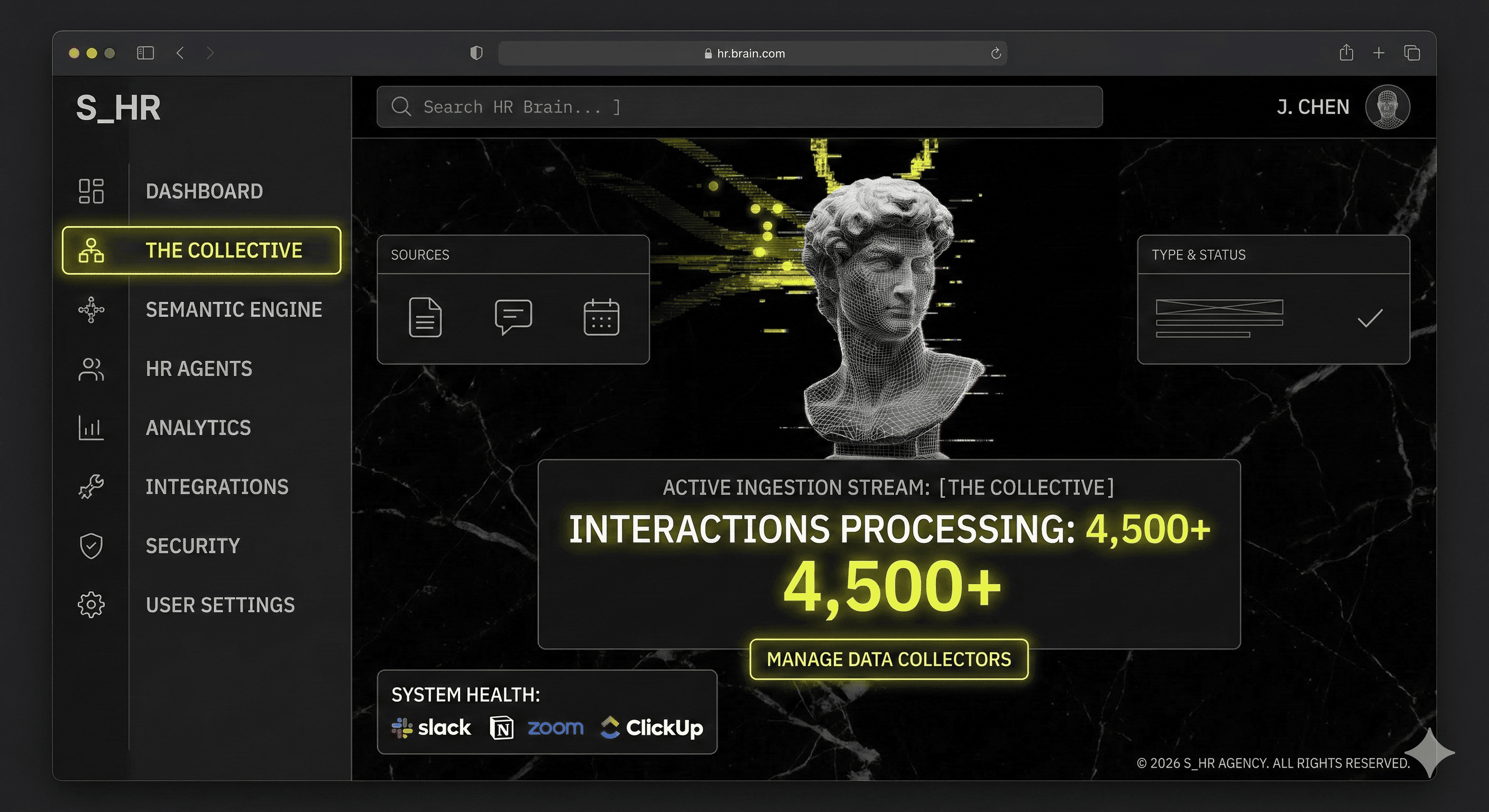
Task: Click the Type & Status panel header
Action: click(x=1273, y=255)
